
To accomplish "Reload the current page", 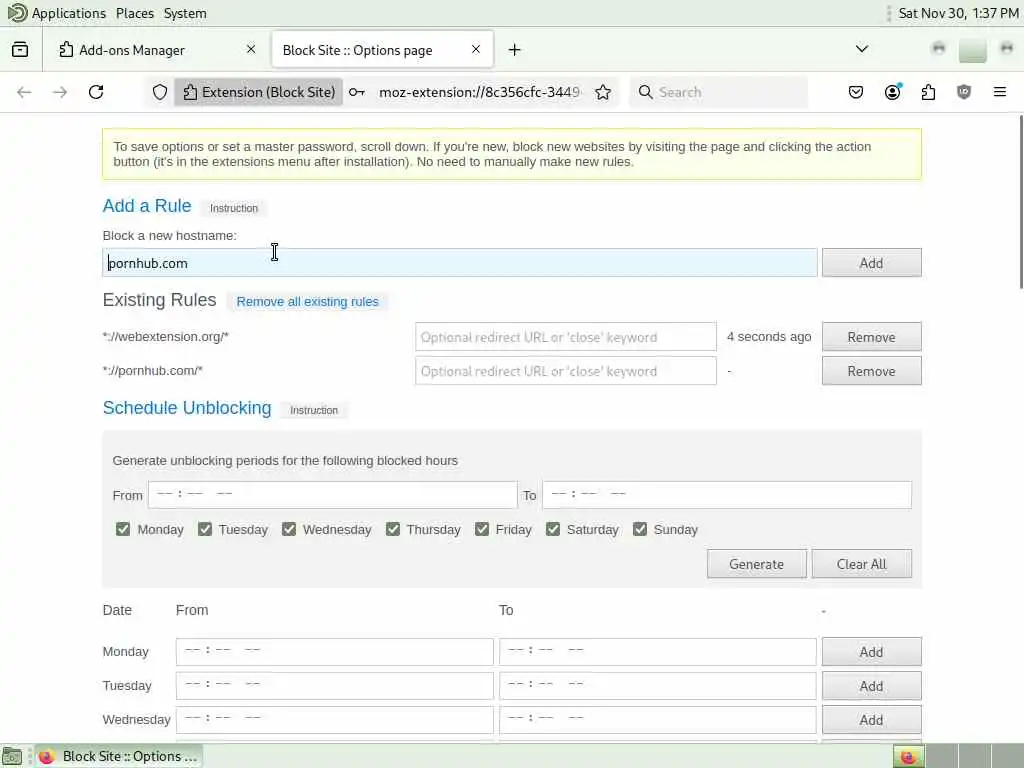I will coord(96,92).
